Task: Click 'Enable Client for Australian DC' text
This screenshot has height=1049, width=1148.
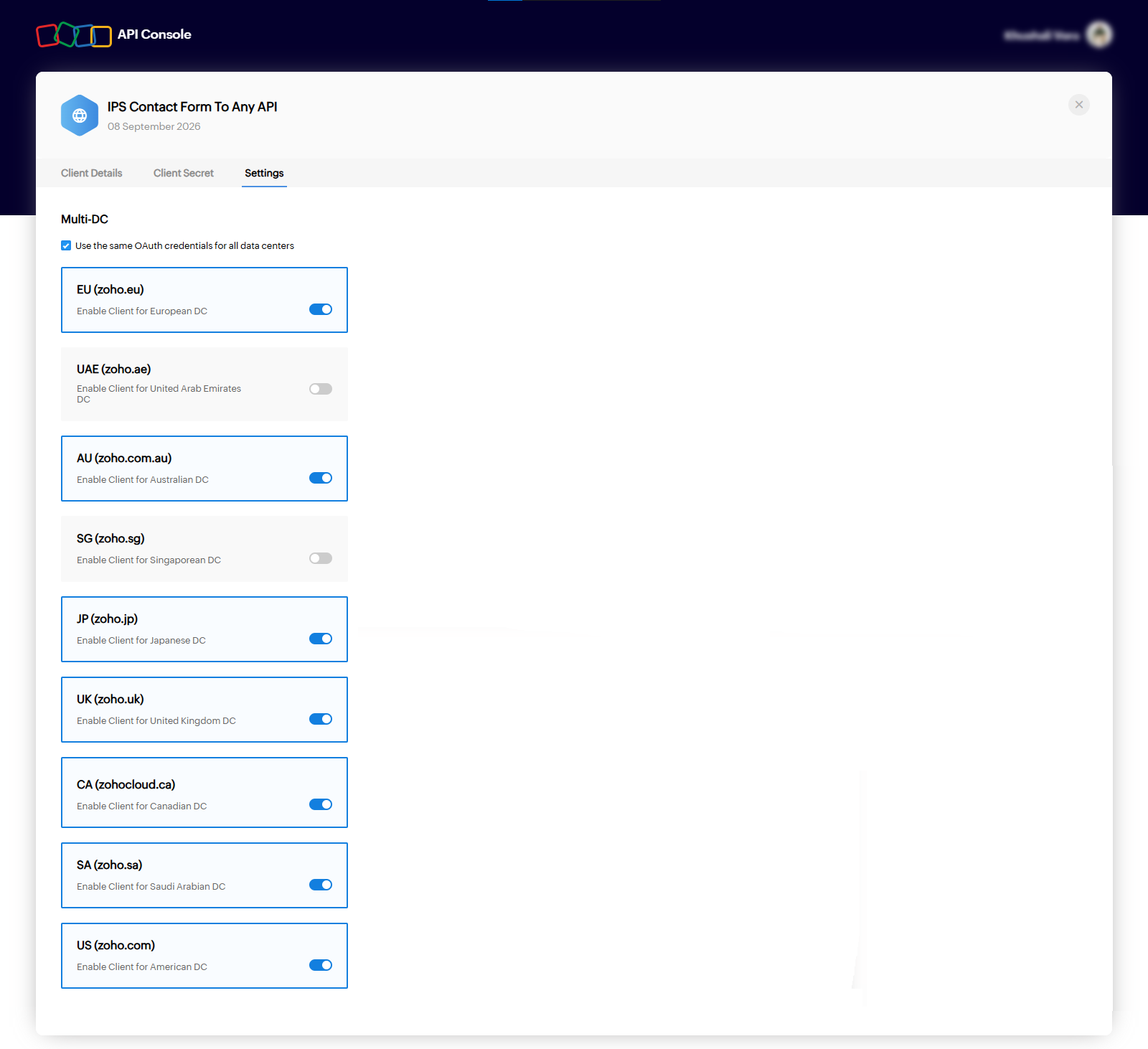Action: tap(143, 479)
